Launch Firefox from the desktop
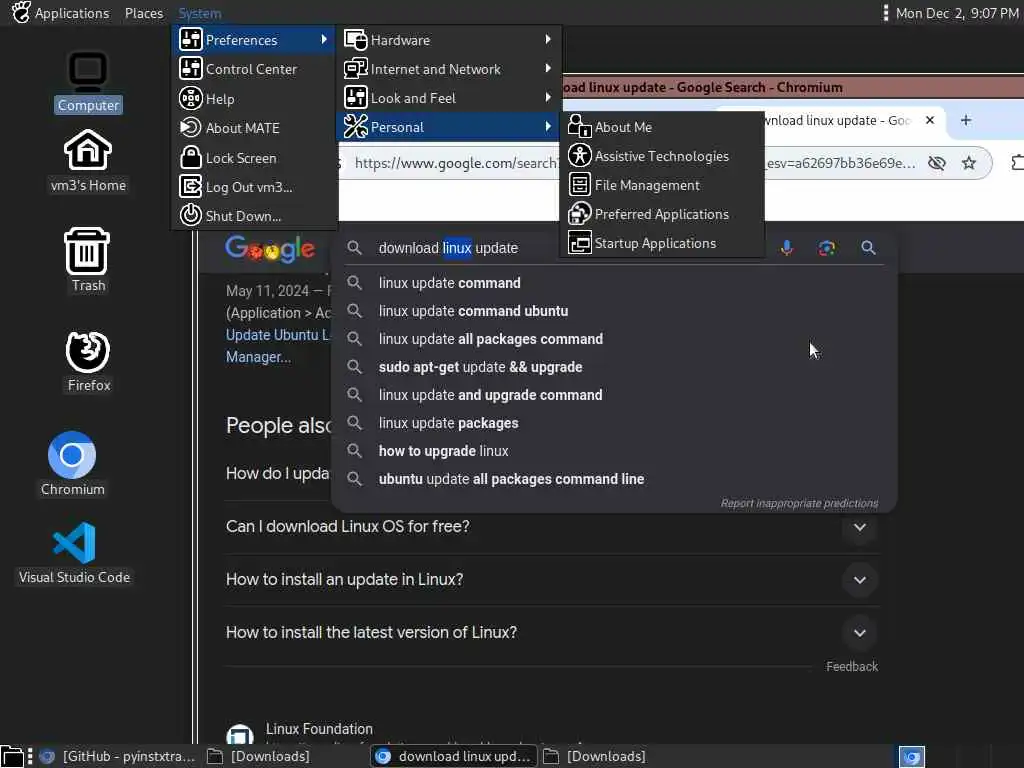Viewport: 1024px width, 768px height. coord(88,361)
